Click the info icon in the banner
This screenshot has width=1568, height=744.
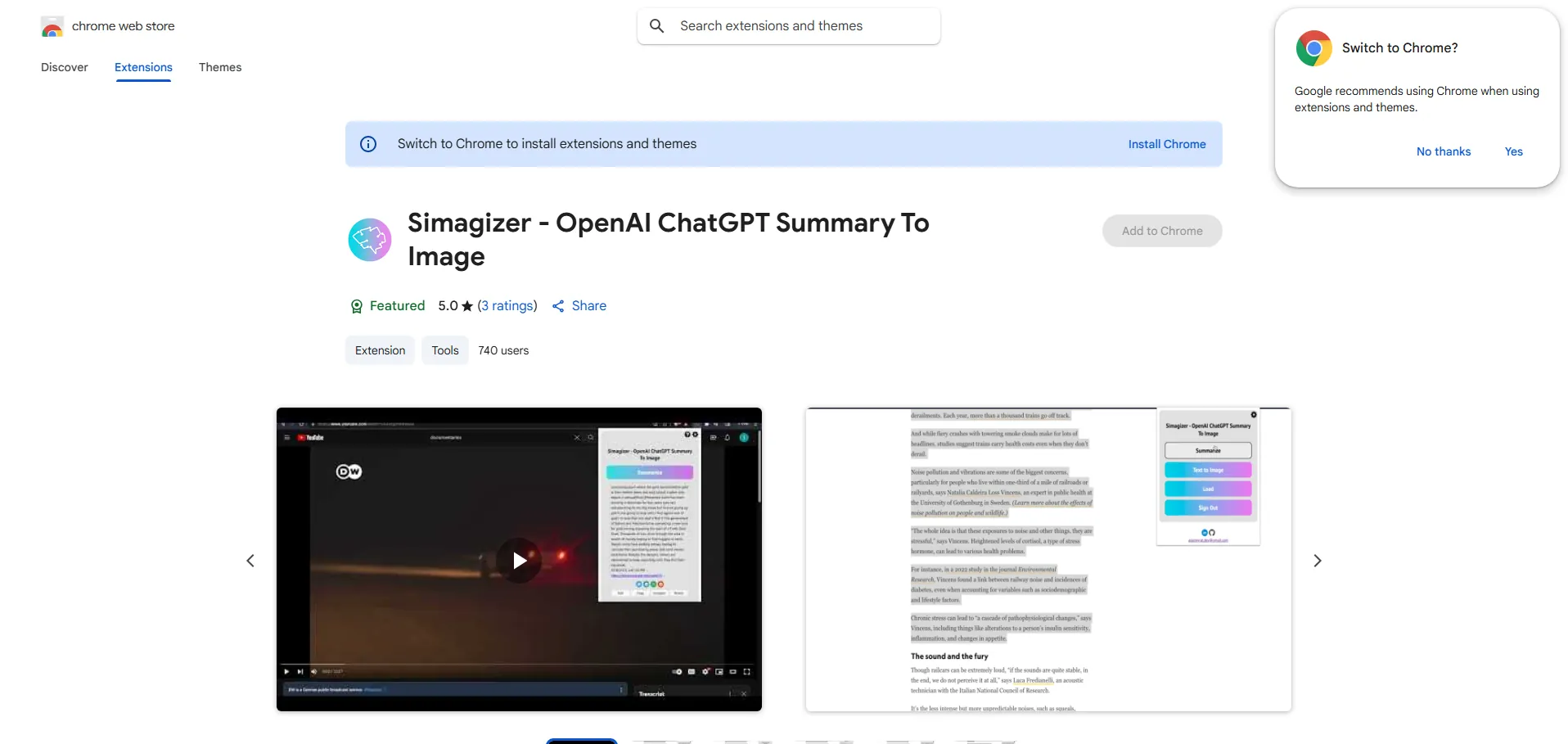pos(368,144)
